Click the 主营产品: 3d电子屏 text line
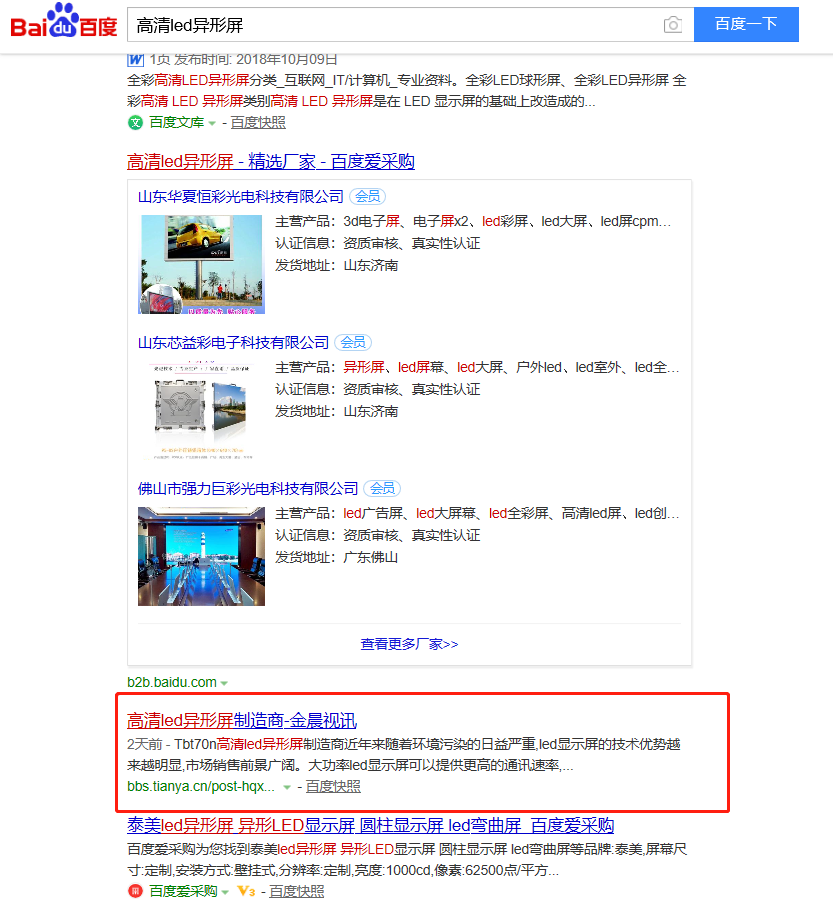Screen dimensions: 833x909 (473, 221)
